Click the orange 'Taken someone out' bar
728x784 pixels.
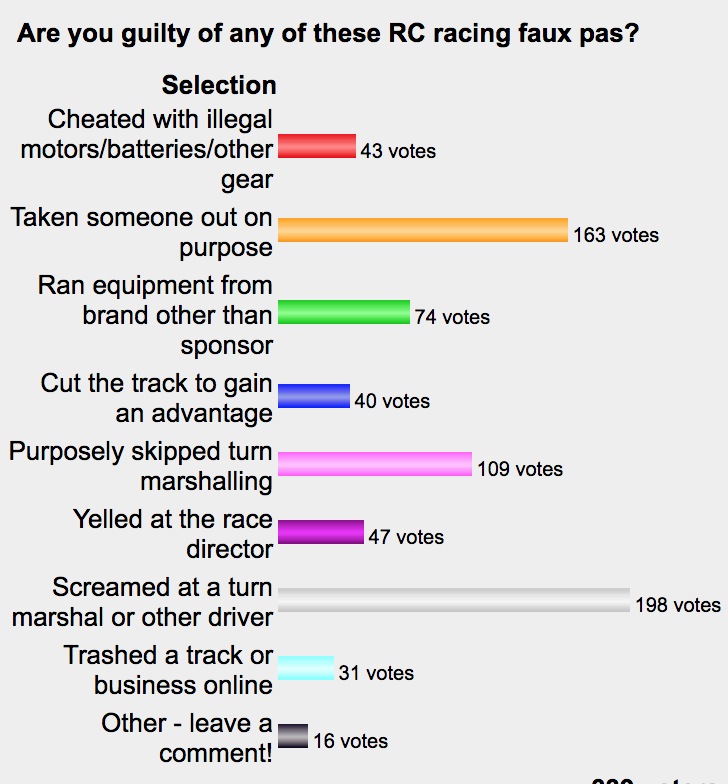pyautogui.click(x=422, y=230)
